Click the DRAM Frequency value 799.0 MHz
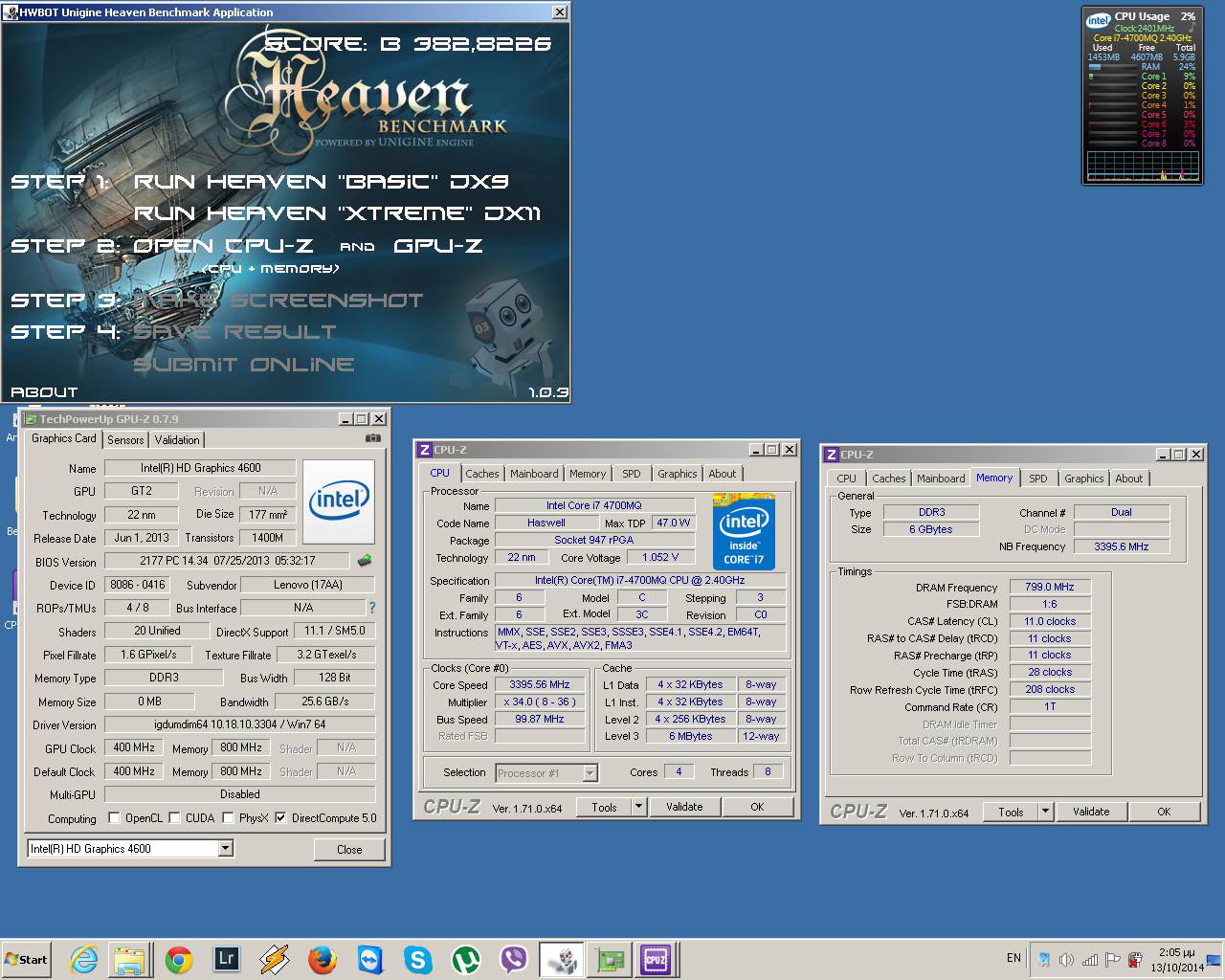 1050,587
